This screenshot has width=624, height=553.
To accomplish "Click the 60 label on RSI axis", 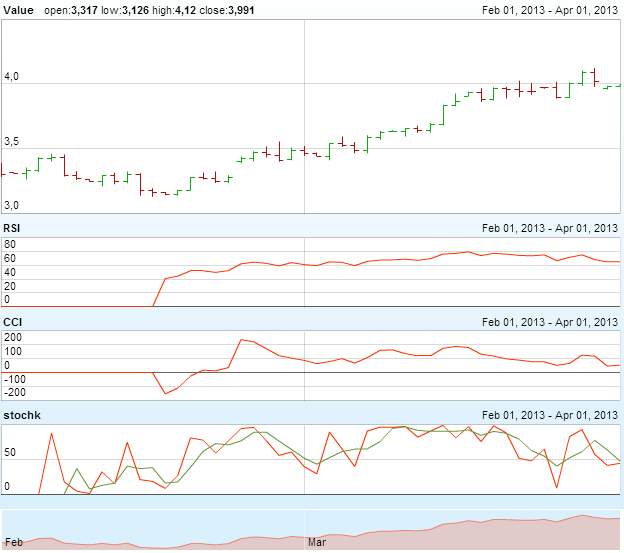I will coord(10,258).
